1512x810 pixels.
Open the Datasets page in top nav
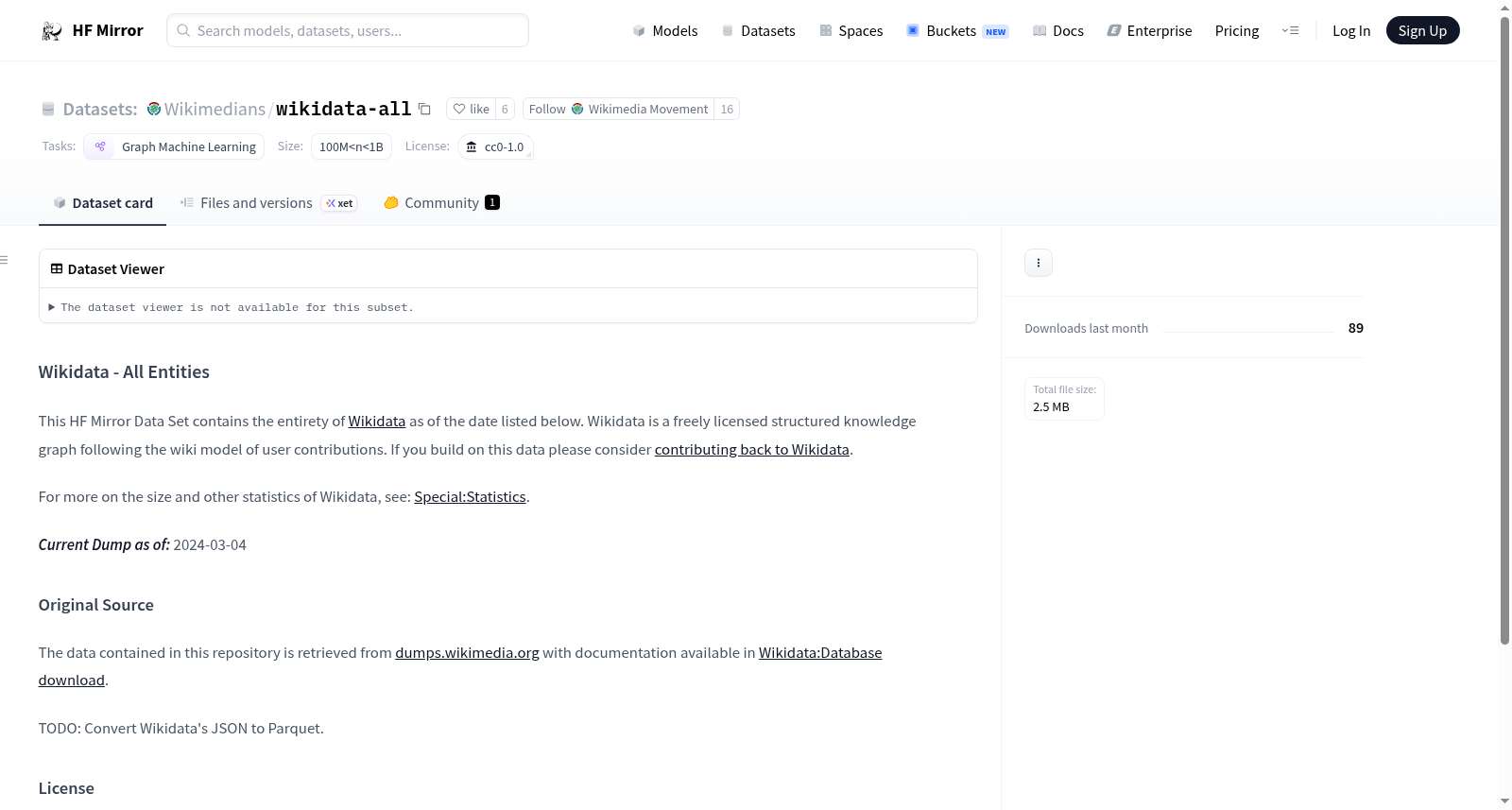tap(759, 31)
